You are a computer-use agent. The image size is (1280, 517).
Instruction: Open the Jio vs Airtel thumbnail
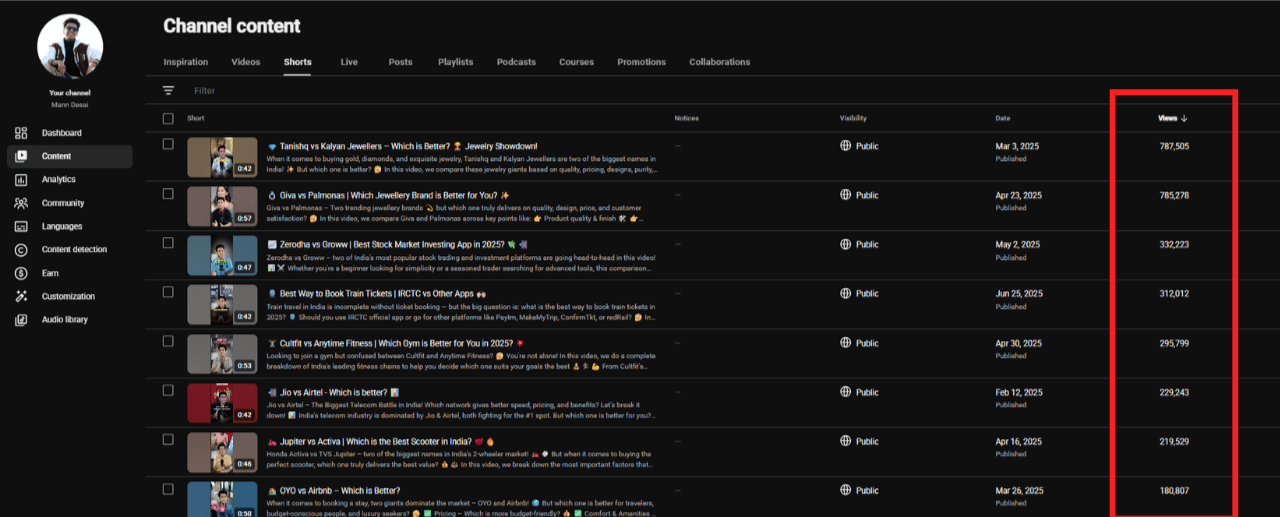click(x=223, y=403)
